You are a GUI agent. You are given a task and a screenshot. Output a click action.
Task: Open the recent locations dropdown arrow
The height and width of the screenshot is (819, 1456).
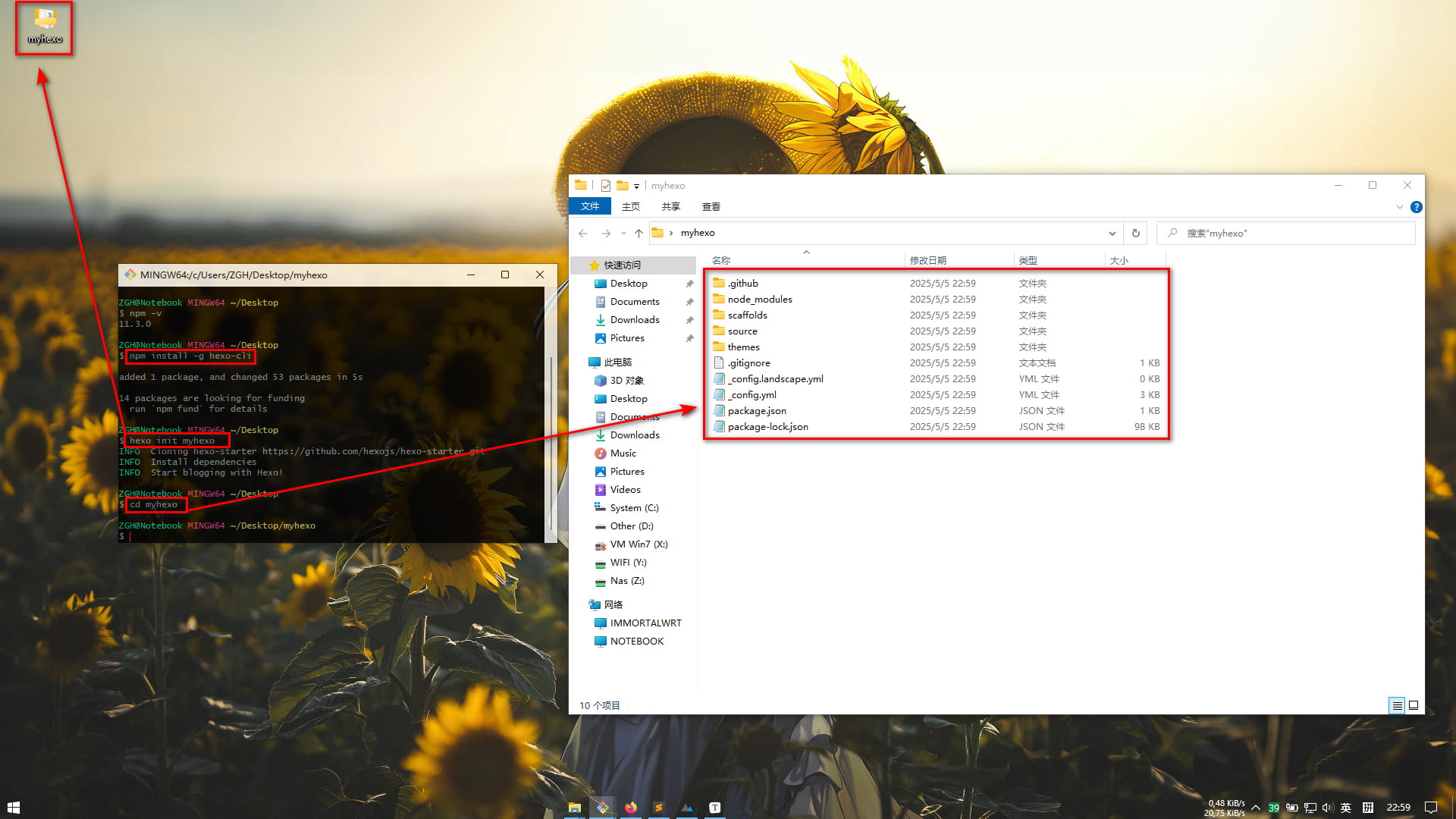coord(623,233)
